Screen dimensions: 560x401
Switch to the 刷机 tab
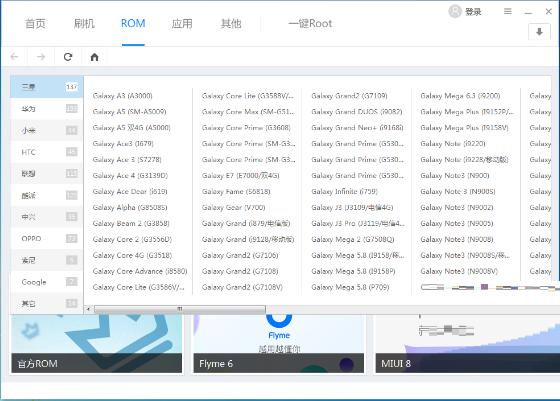coord(84,24)
